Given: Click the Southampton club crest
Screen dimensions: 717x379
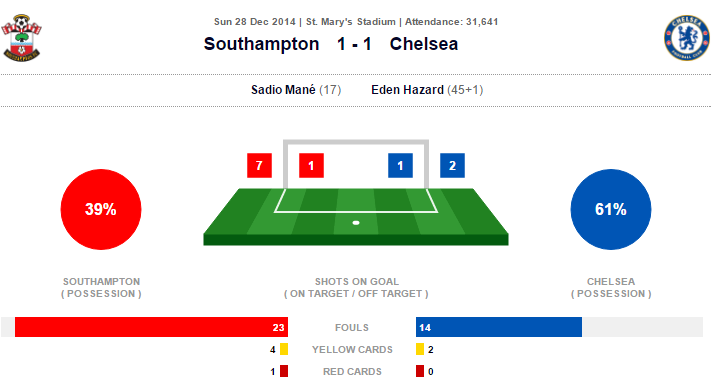Looking at the screenshot, I should 21,38.
